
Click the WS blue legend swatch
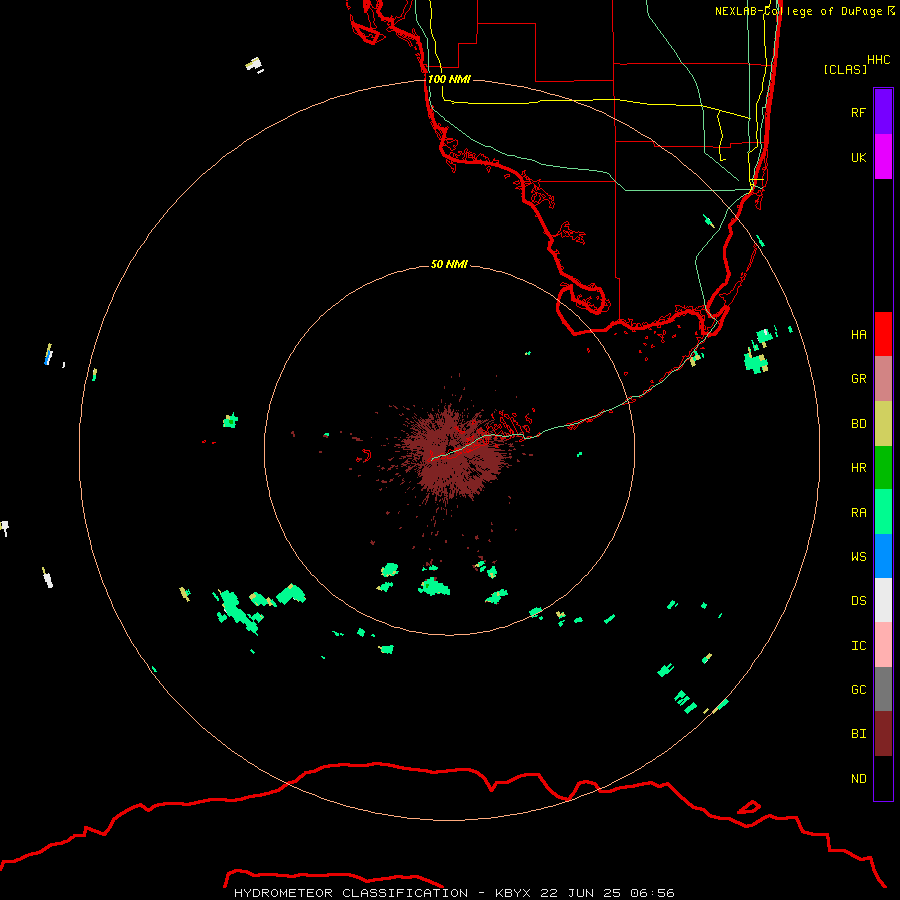coord(883,556)
